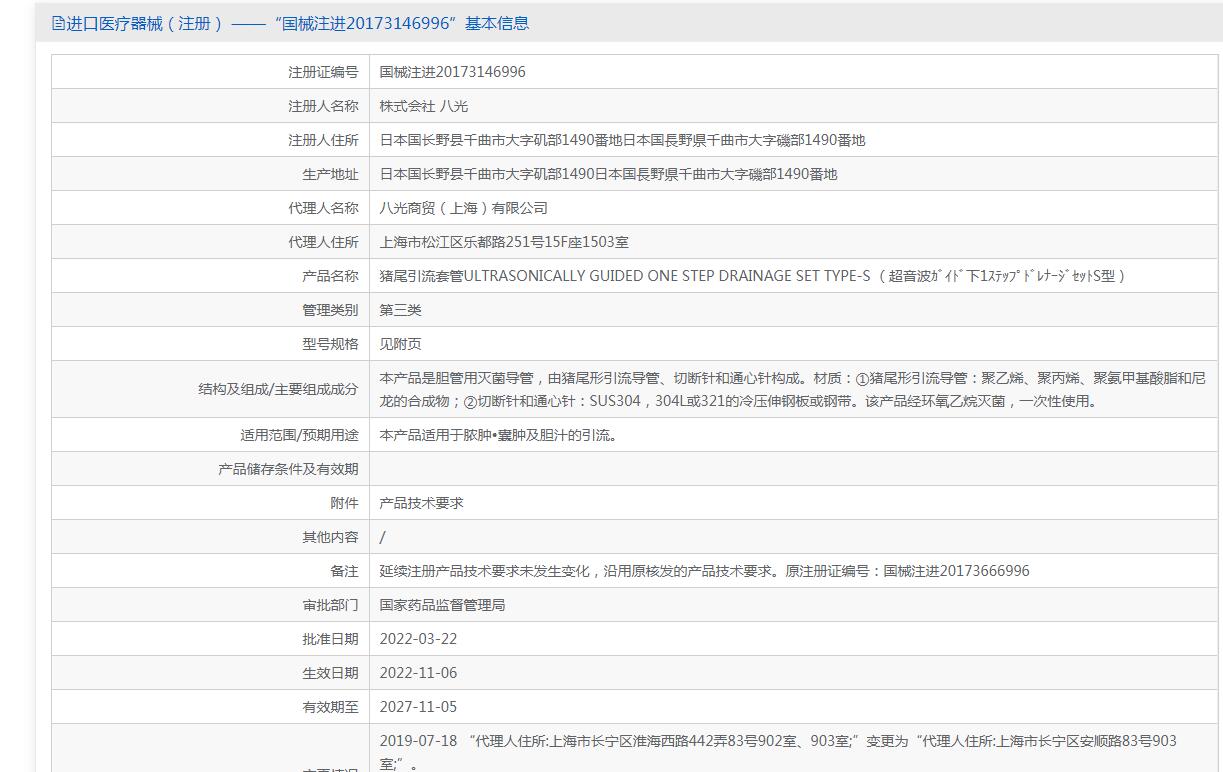This screenshot has width=1223, height=772.
Task: Click the 产品储存条件及有效期 label
Action: click(x=288, y=469)
